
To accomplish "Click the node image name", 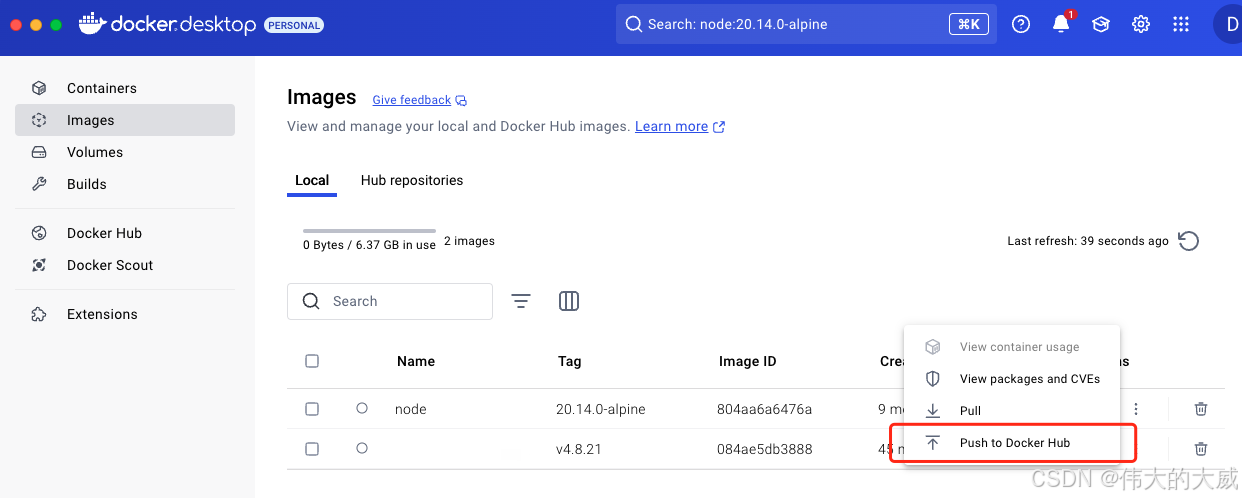I will [x=411, y=409].
